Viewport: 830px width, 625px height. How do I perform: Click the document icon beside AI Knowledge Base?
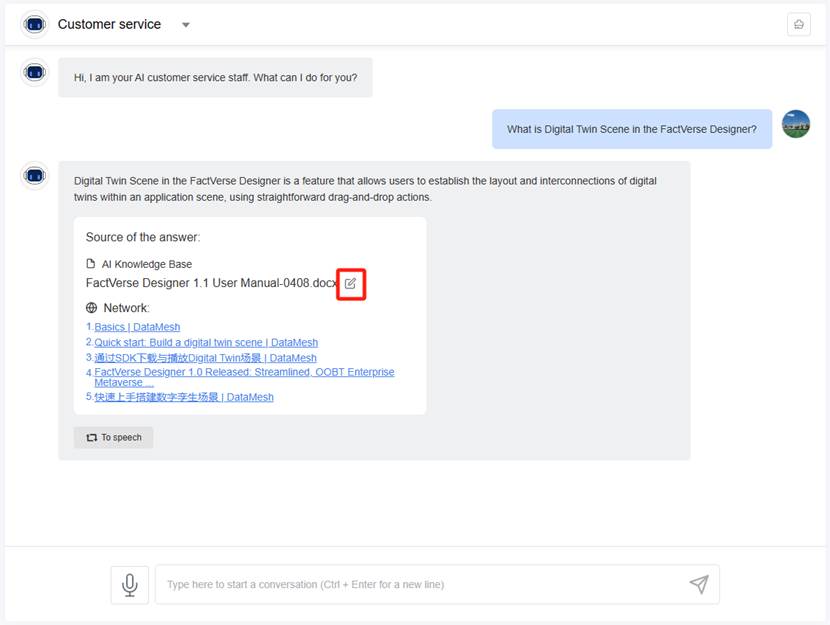pos(91,264)
